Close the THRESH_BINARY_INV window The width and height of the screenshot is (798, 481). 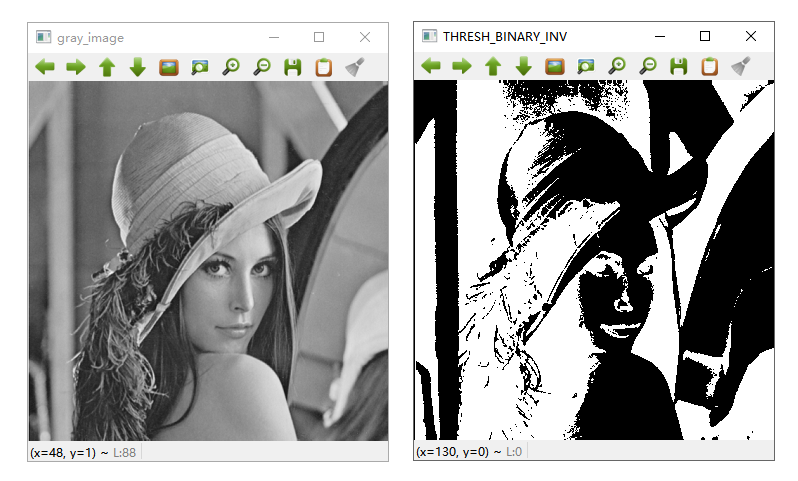751,36
